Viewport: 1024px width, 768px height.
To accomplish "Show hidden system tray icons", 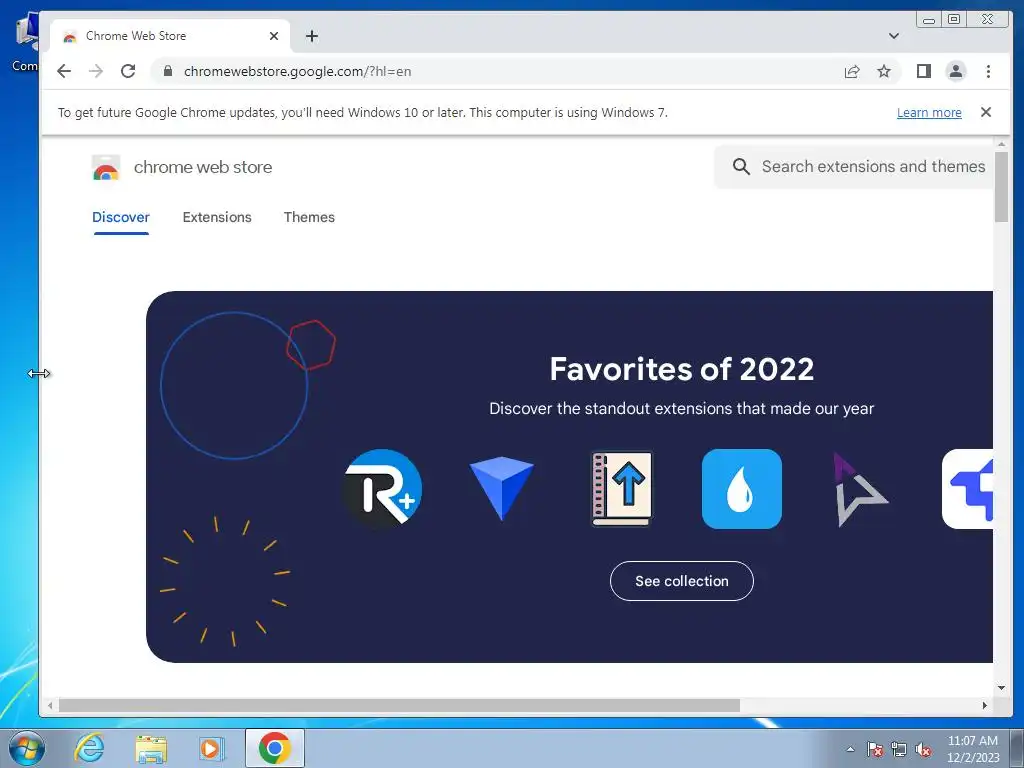I will (x=850, y=749).
